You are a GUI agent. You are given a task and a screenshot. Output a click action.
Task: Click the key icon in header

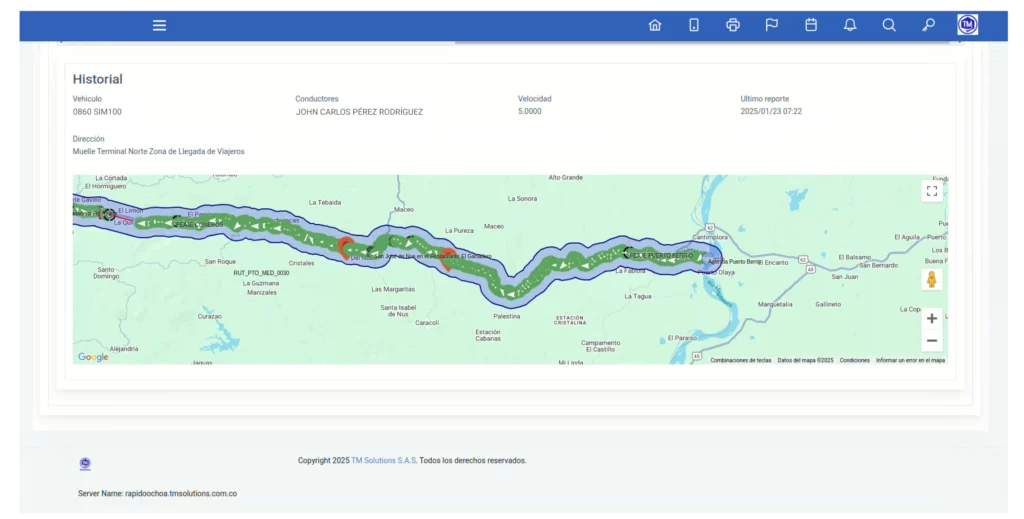(928, 25)
